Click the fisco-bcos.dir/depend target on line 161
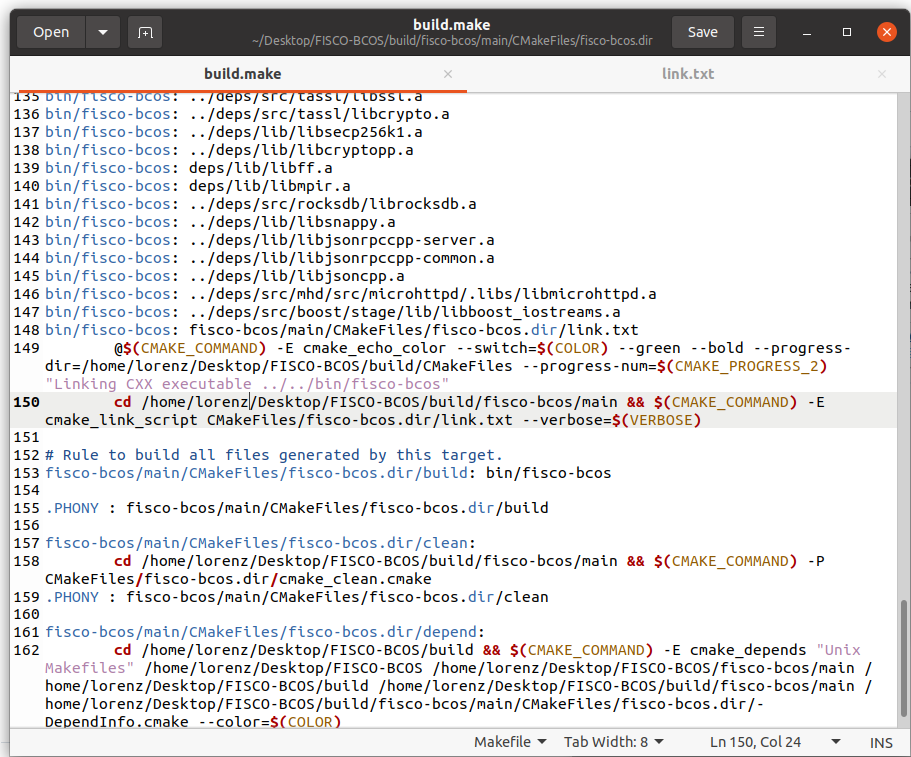The width and height of the screenshot is (911, 757). [261, 632]
